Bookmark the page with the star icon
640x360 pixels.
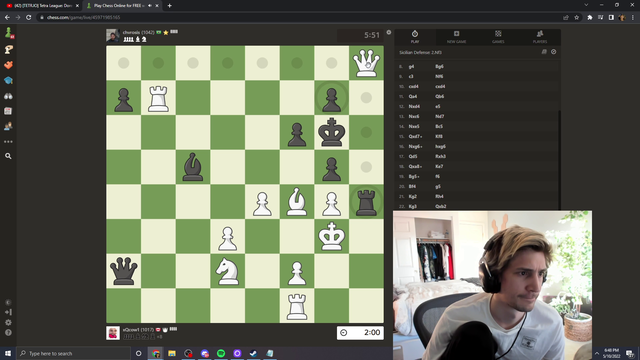[576, 18]
